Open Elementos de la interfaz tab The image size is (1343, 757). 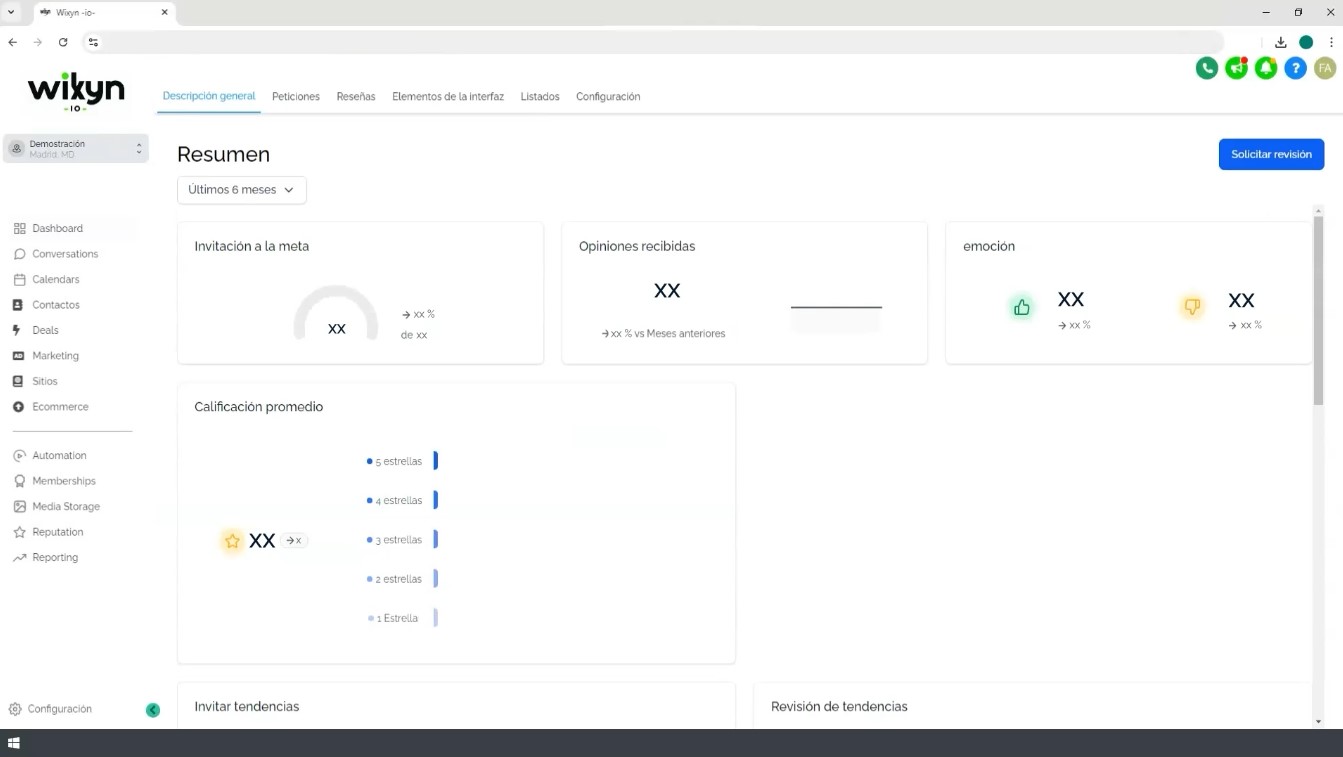448,97
